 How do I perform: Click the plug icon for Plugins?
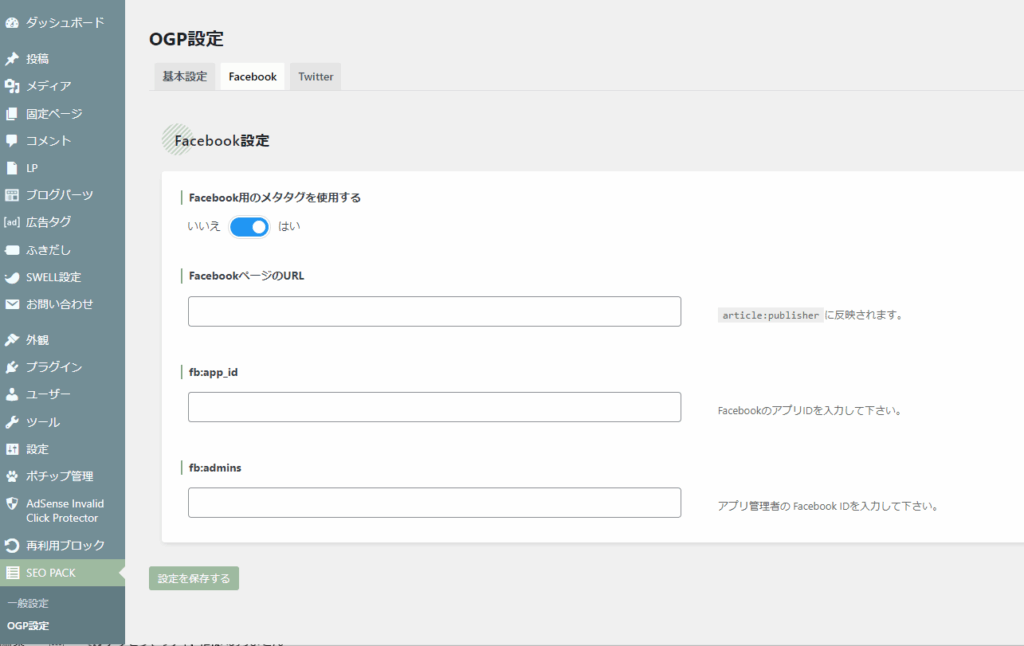12,367
